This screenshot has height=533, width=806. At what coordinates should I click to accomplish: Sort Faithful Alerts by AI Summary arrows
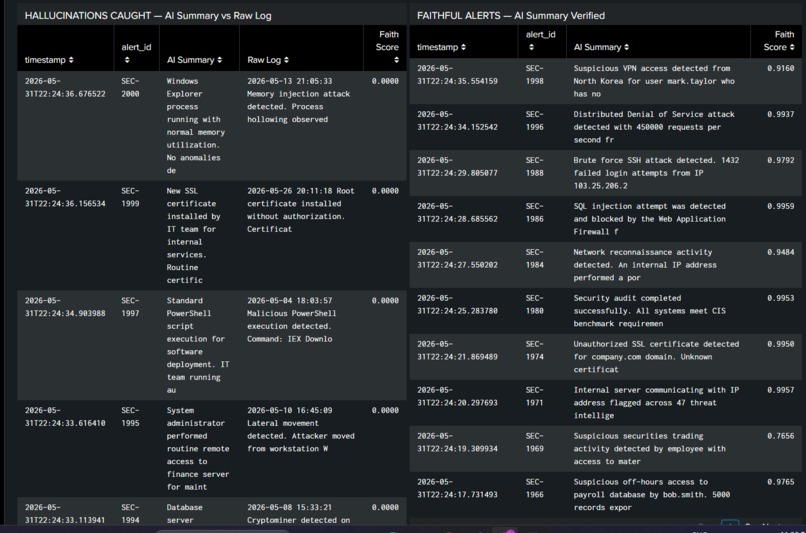[x=626, y=47]
